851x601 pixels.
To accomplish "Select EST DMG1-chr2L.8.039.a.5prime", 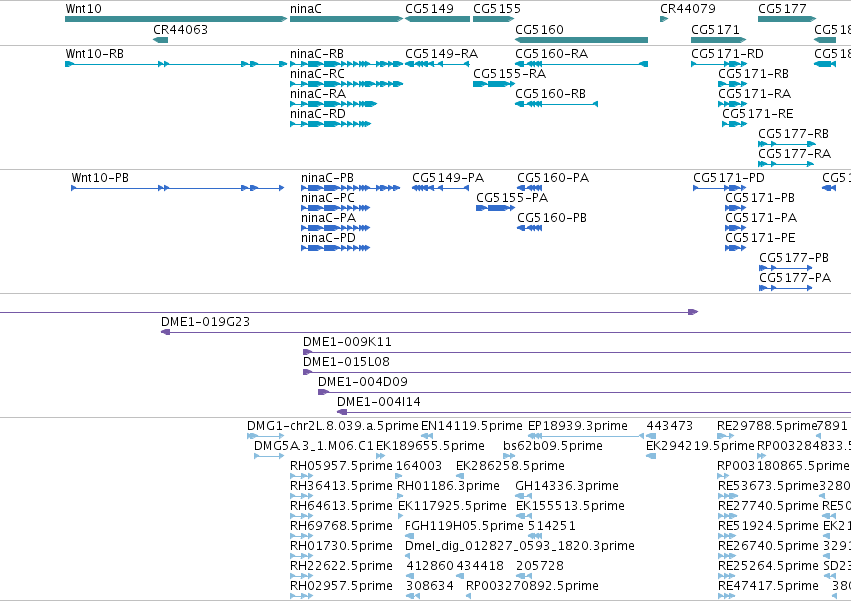I will [265, 436].
